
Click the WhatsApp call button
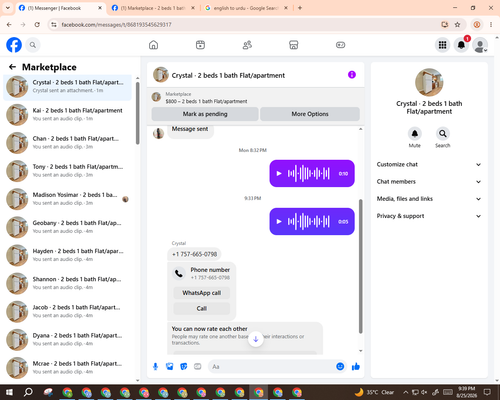click(x=202, y=293)
